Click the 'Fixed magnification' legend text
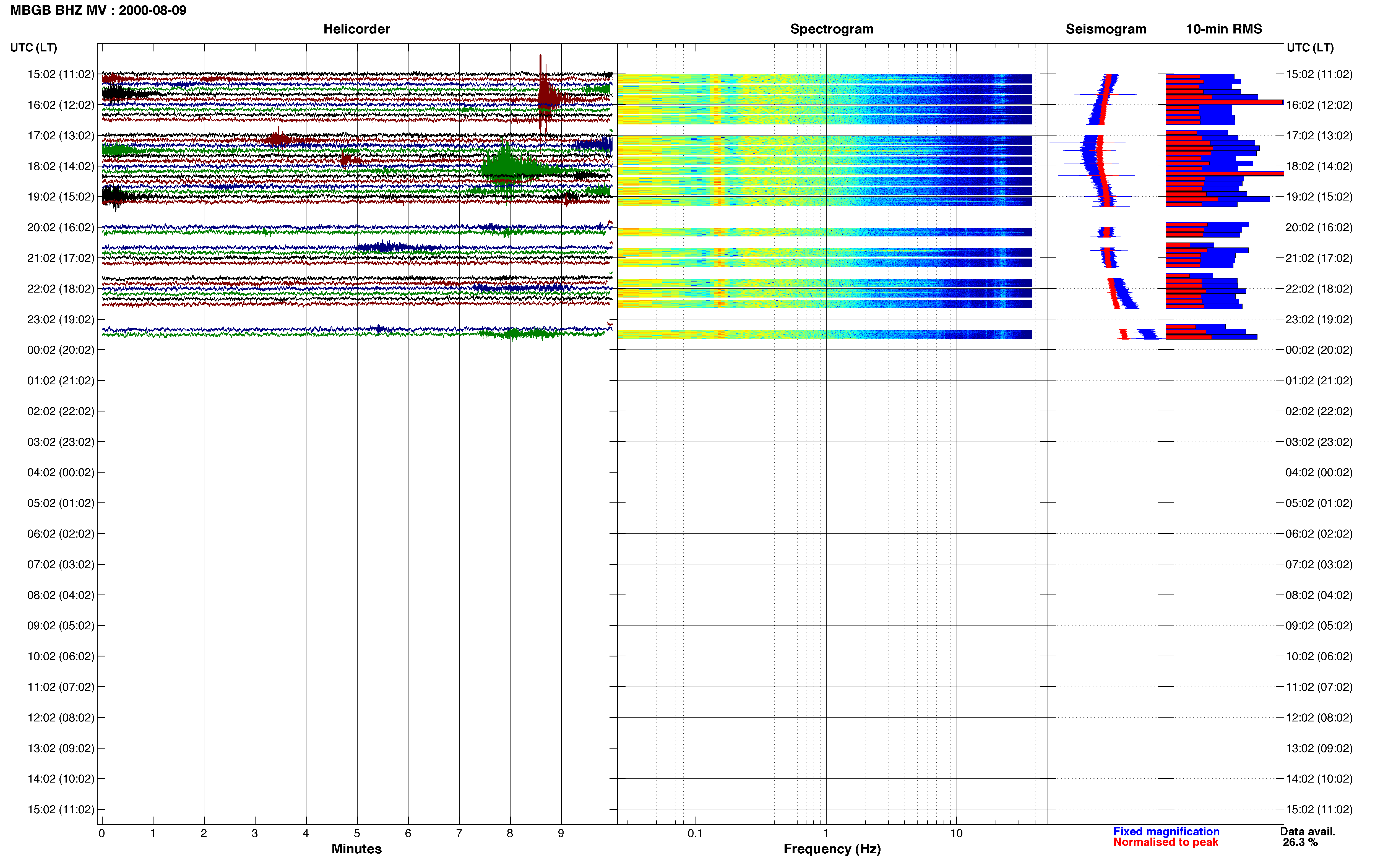The height and width of the screenshot is (868, 1388). pos(1166,831)
